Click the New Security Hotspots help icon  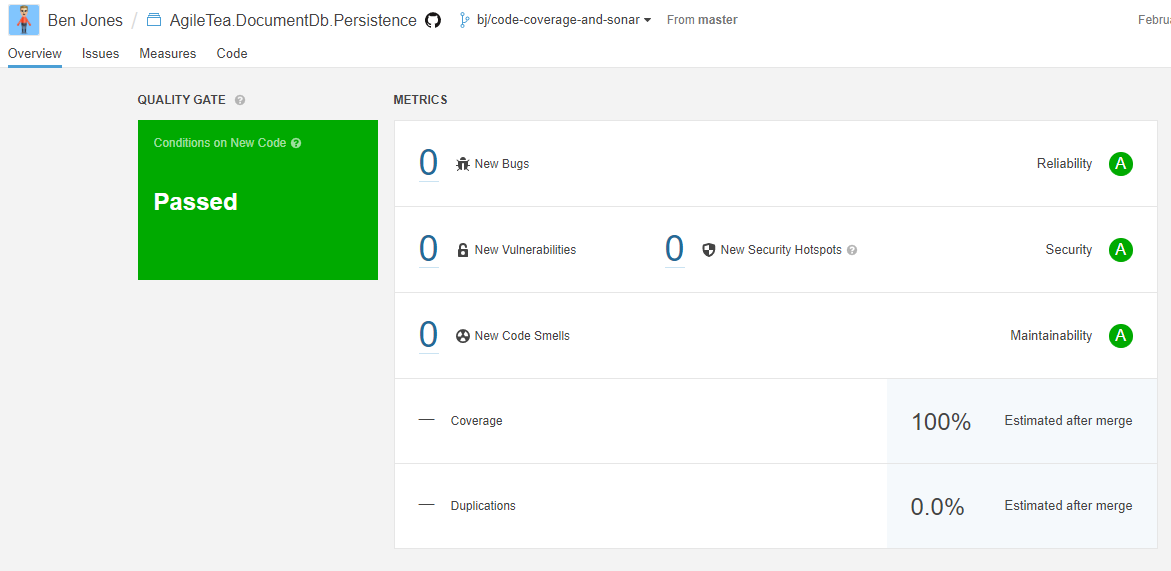852,250
